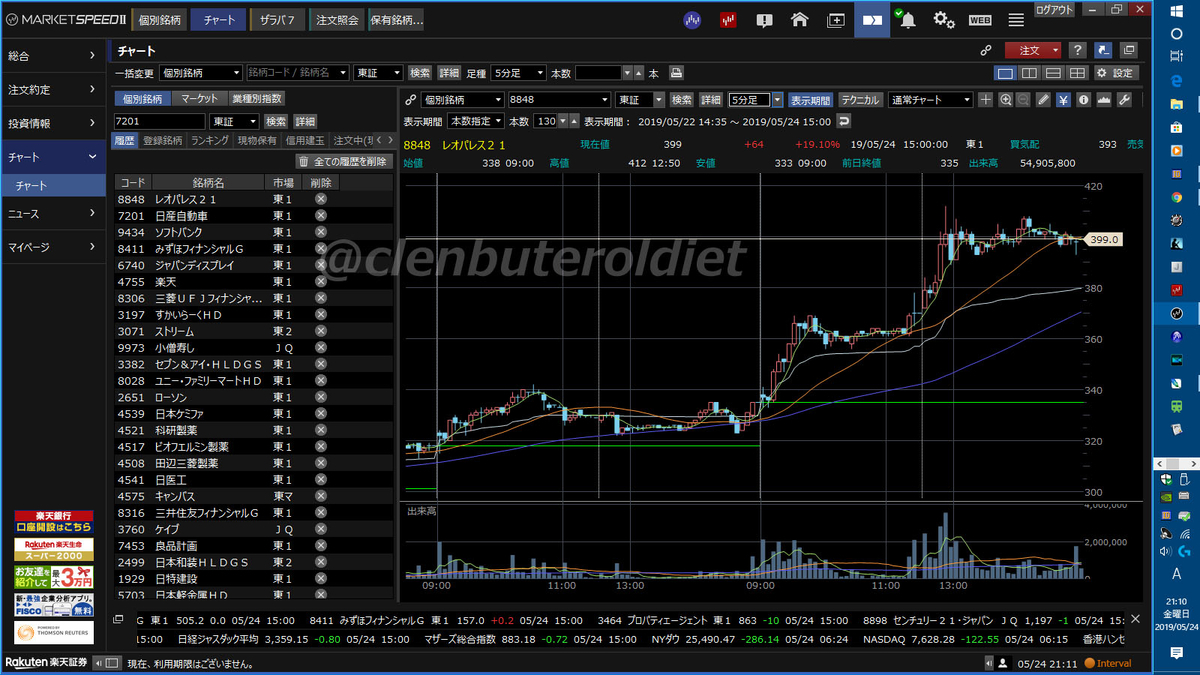Viewport: 1200px width, 675px height.
Task: Open ザラバ 7 top tab
Action: [x=278, y=19]
